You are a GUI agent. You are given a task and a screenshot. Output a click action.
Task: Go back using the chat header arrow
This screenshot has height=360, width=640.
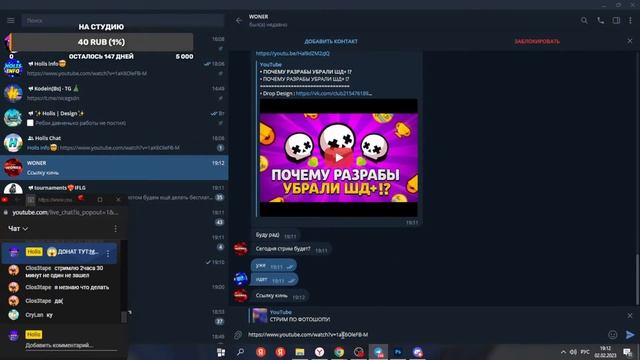239,20
